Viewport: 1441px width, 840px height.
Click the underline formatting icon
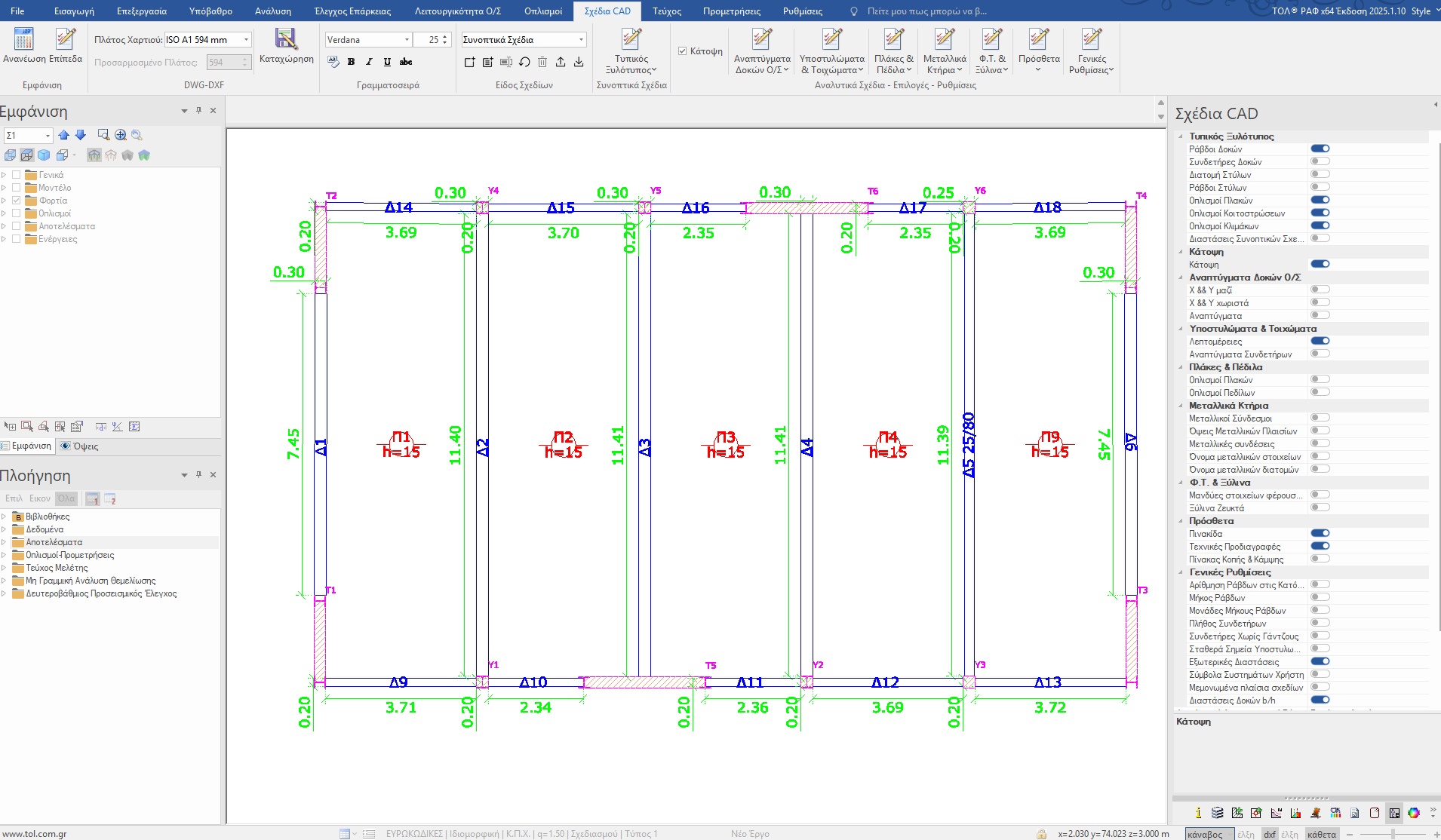[387, 62]
